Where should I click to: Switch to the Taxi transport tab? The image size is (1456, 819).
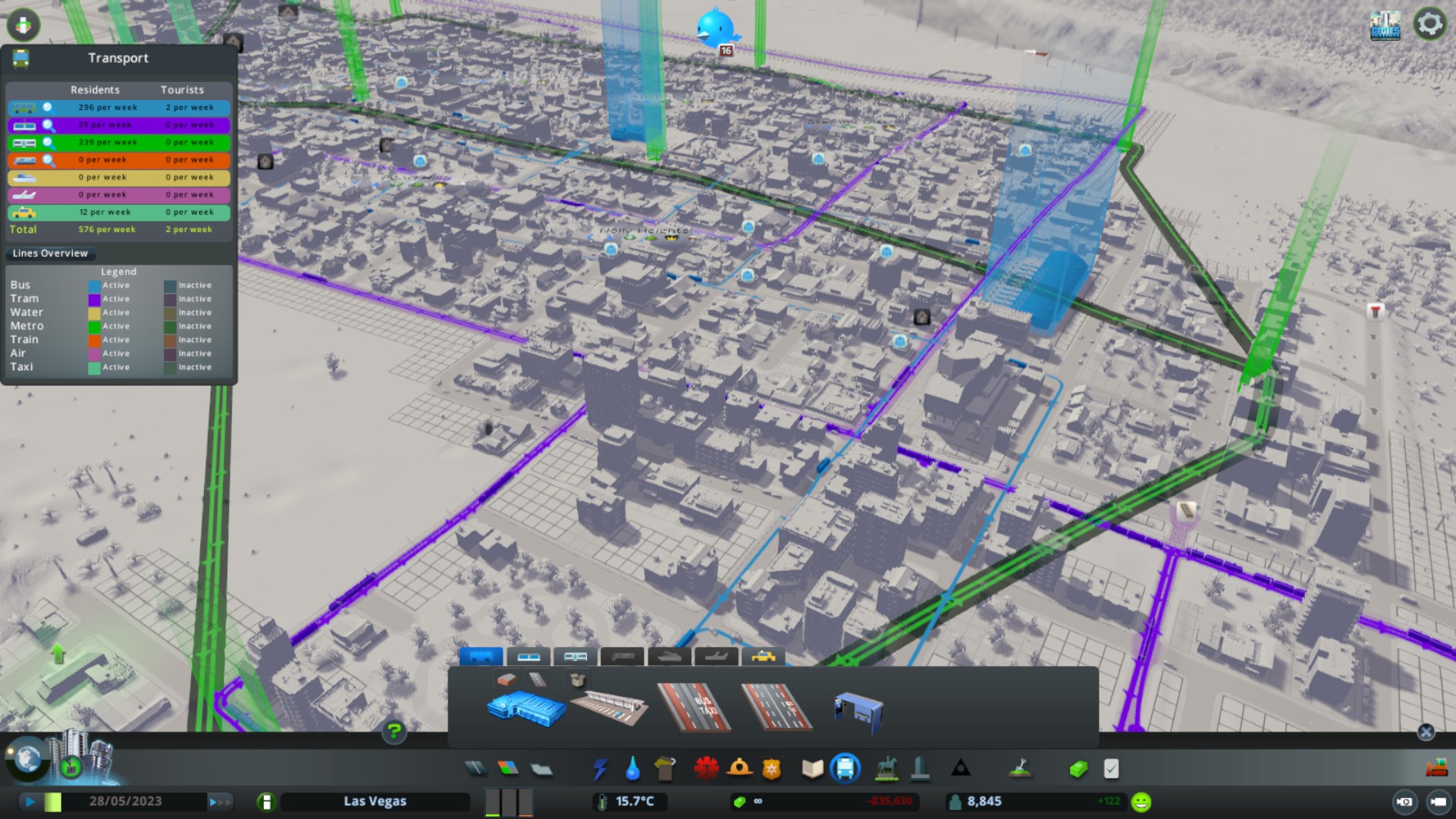[x=763, y=657]
